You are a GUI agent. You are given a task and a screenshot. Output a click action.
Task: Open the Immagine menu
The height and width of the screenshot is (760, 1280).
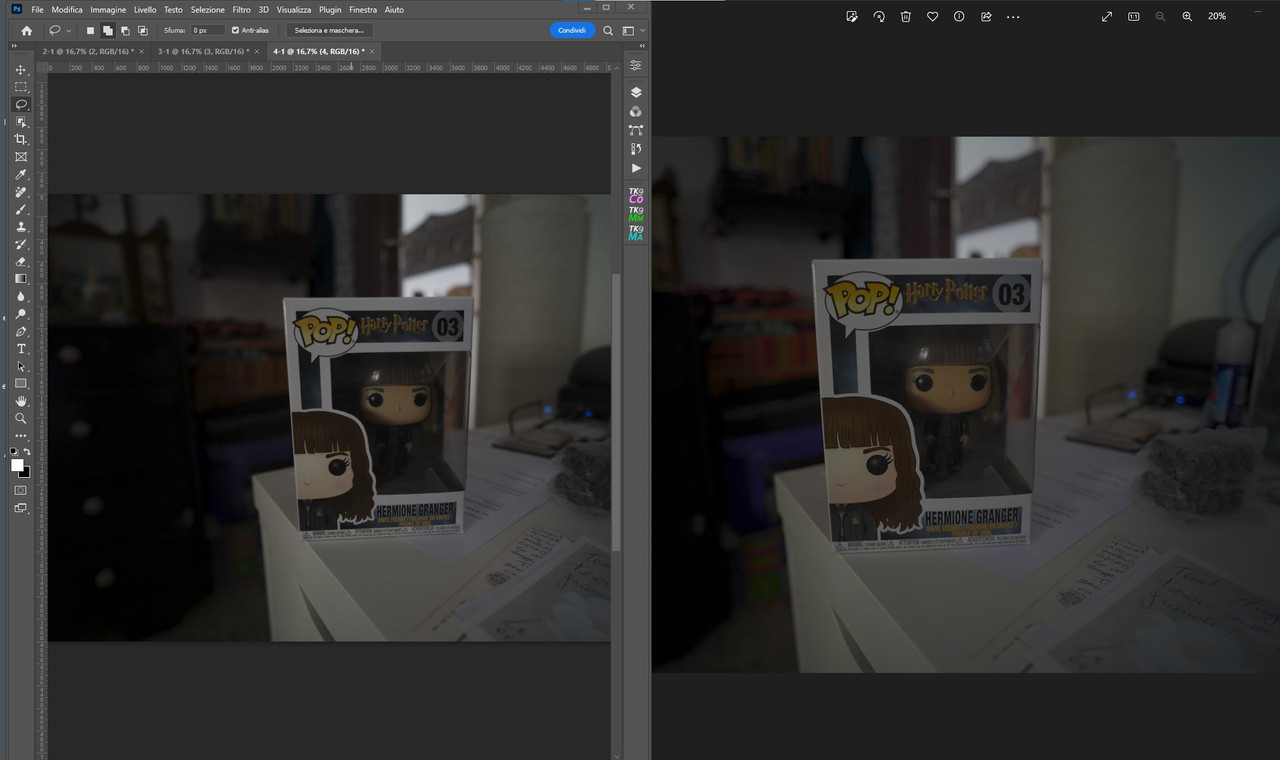click(108, 9)
